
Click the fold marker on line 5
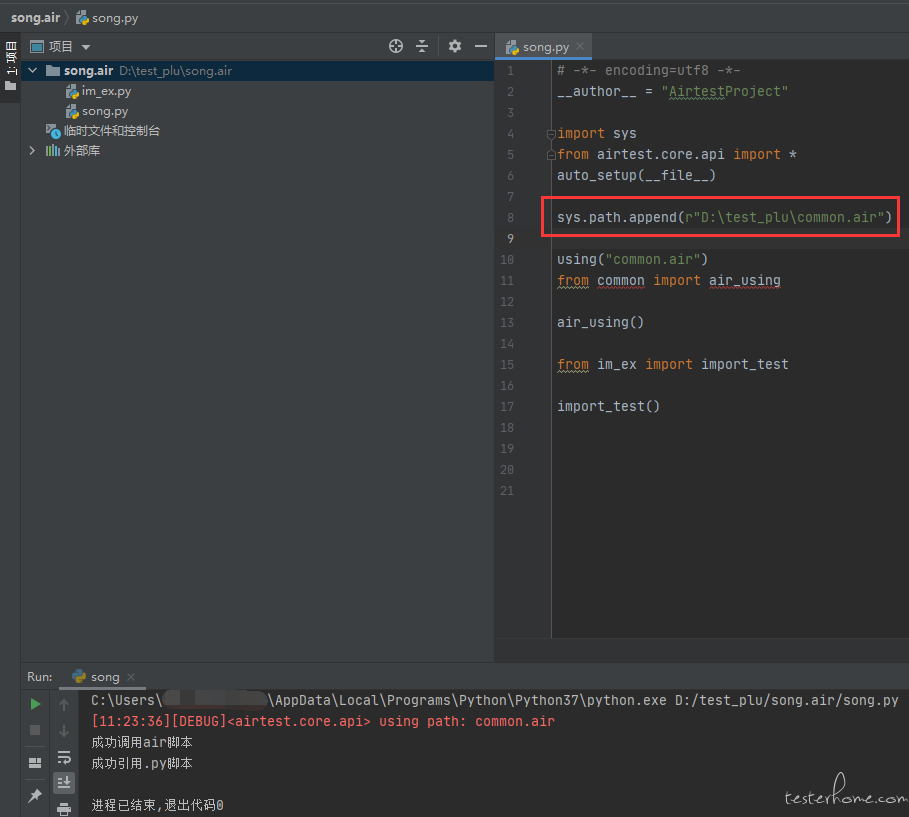[551, 155]
